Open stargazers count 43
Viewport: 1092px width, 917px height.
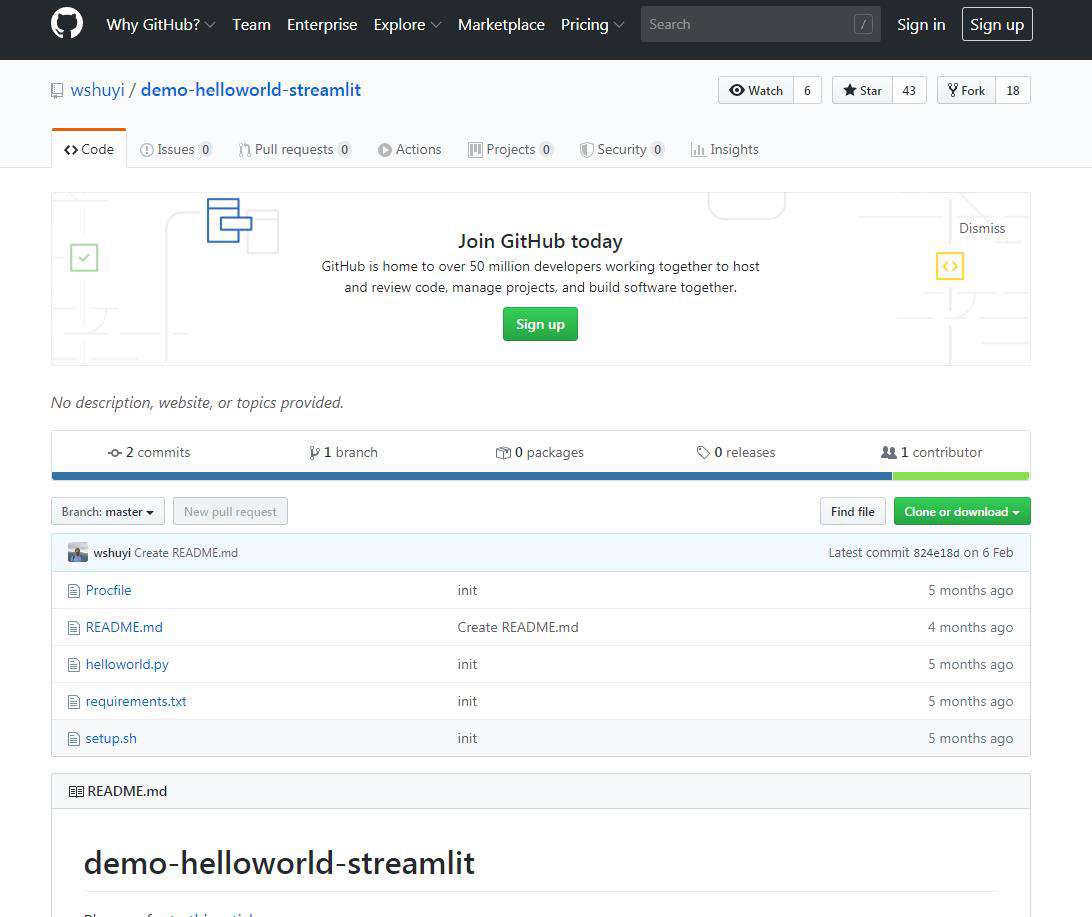point(909,91)
